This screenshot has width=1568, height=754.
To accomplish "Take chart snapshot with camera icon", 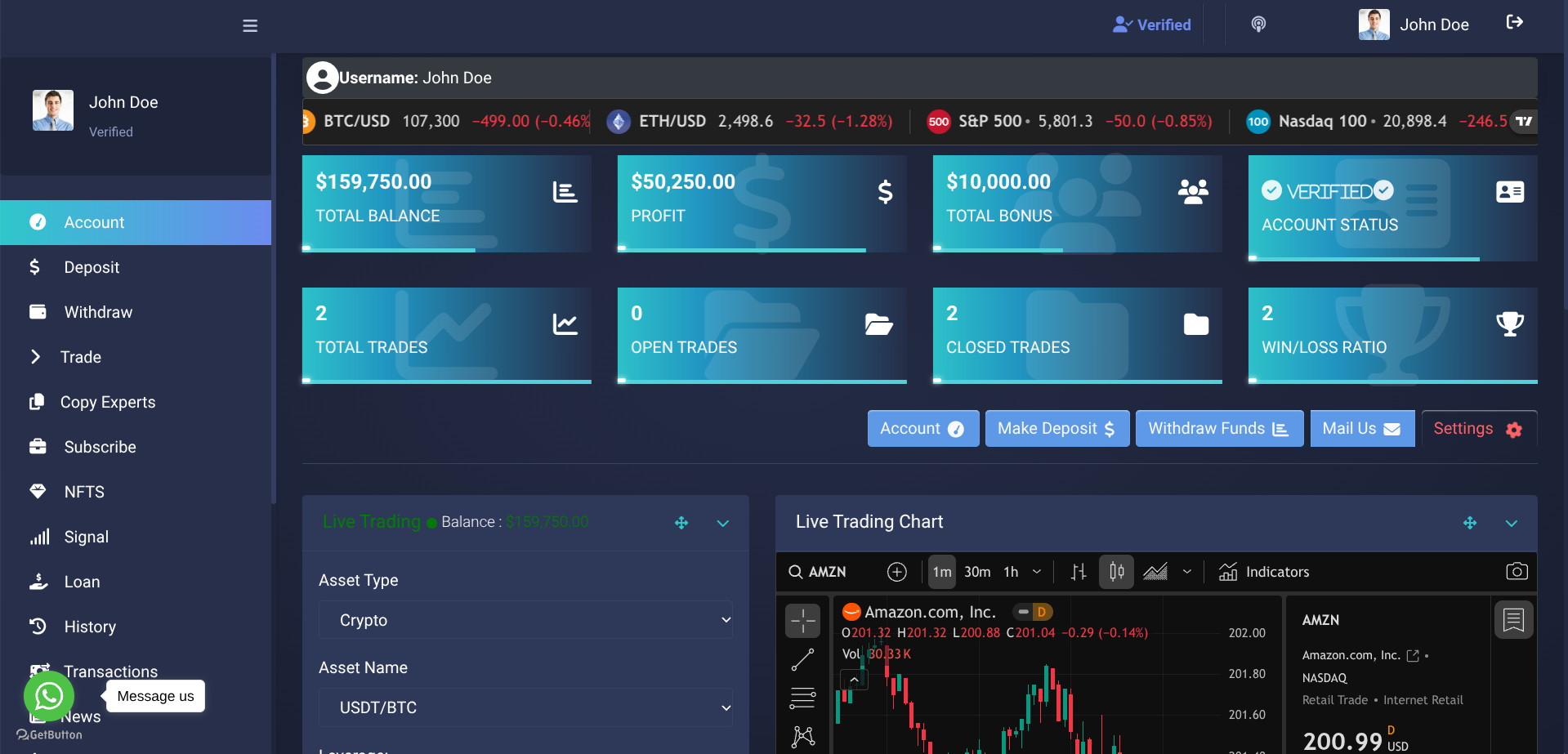I will point(1517,572).
